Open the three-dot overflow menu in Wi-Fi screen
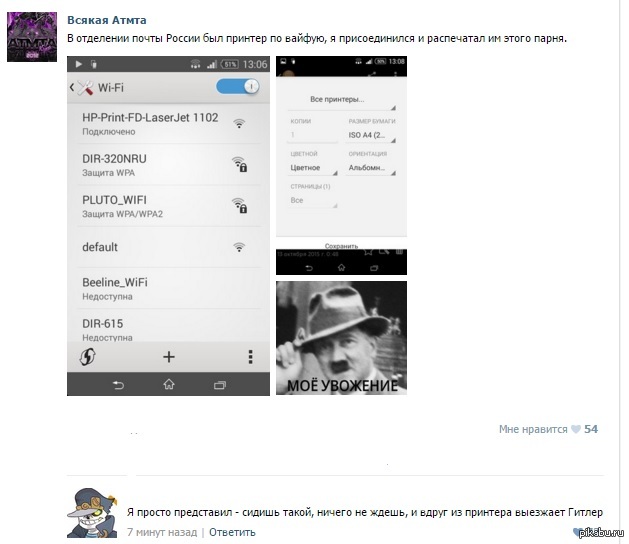The image size is (629, 544). (x=250, y=357)
